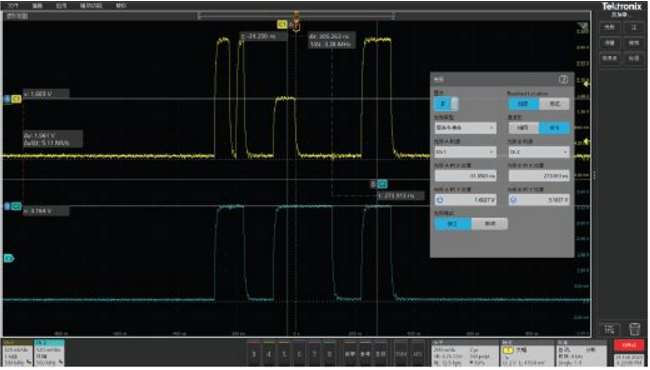This screenshot has height=370, width=650.
Task: Toggle the cursor display on/off switch
Action: click(446, 104)
